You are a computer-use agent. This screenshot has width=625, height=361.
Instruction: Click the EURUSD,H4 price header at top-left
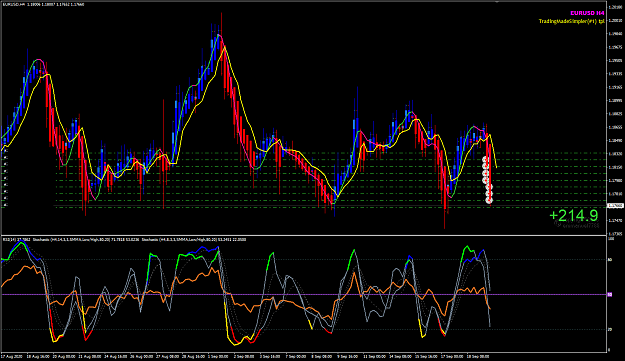[42, 4]
